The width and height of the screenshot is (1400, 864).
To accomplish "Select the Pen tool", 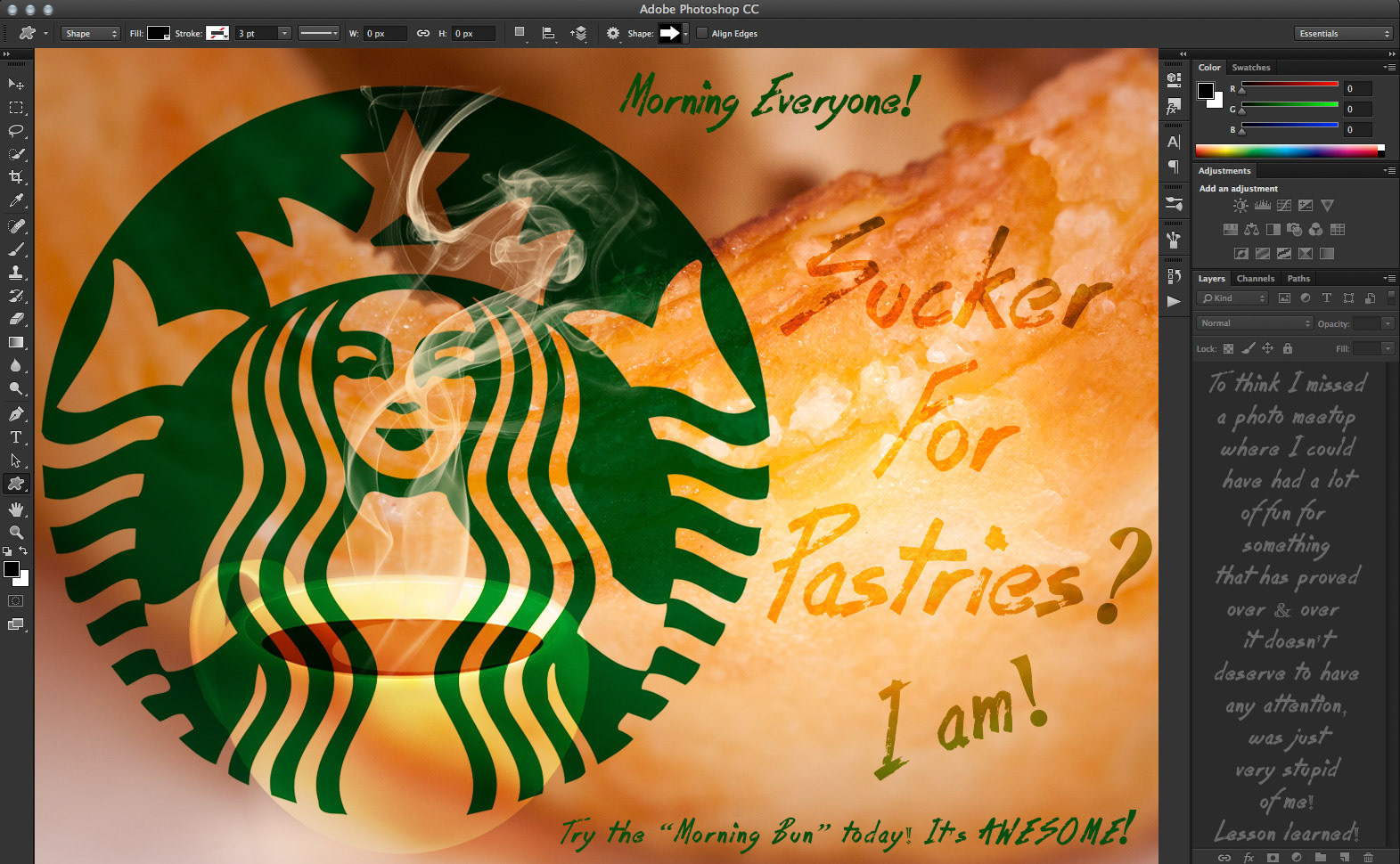I will click(16, 414).
